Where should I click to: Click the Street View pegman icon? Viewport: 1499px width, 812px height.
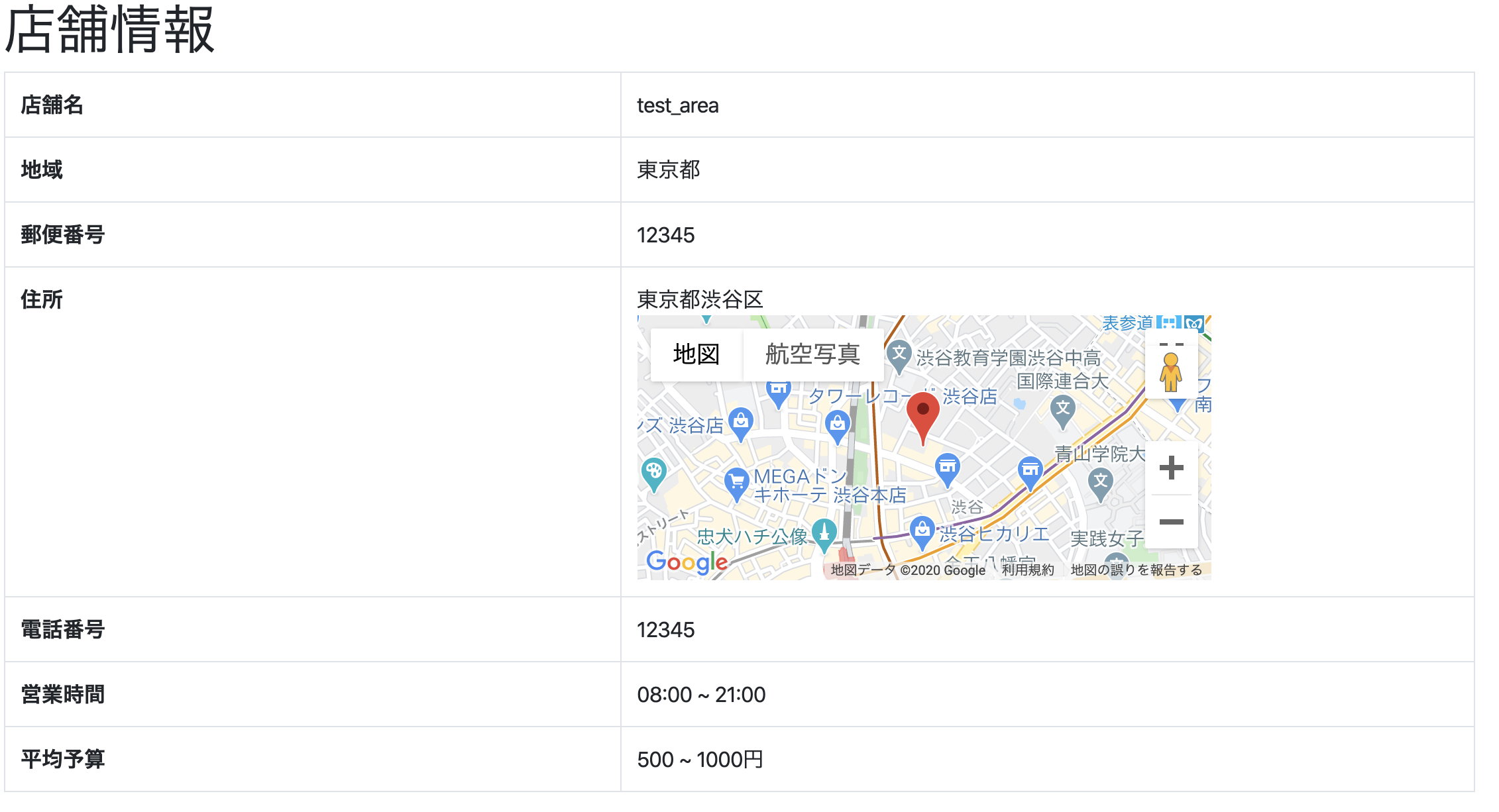(1171, 372)
